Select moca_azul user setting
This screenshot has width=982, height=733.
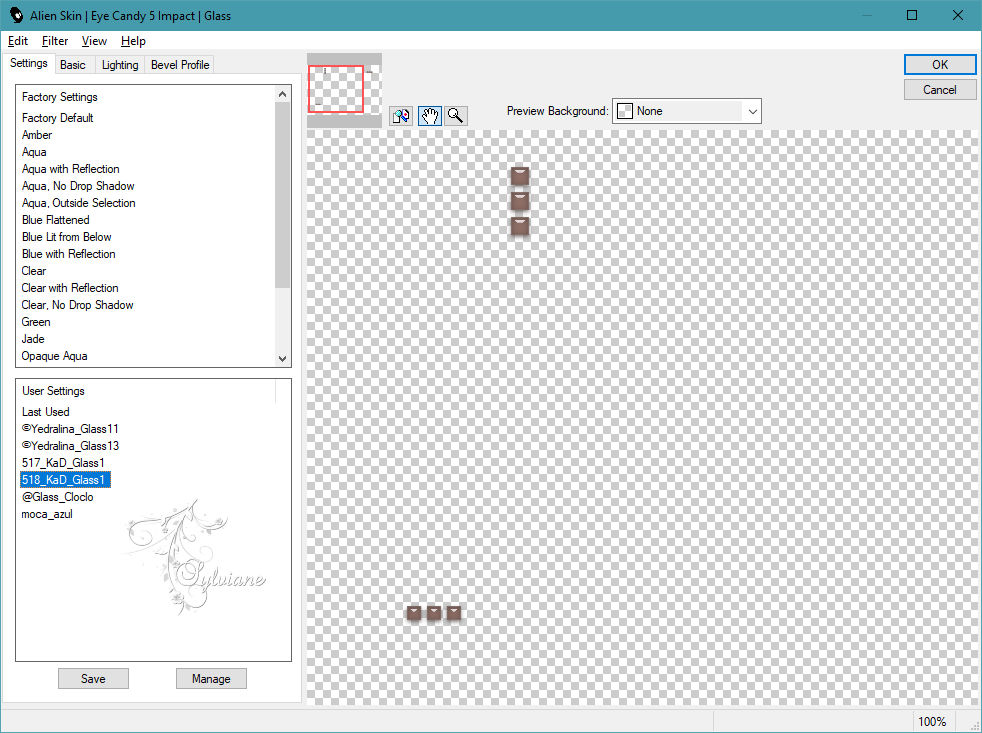(47, 514)
